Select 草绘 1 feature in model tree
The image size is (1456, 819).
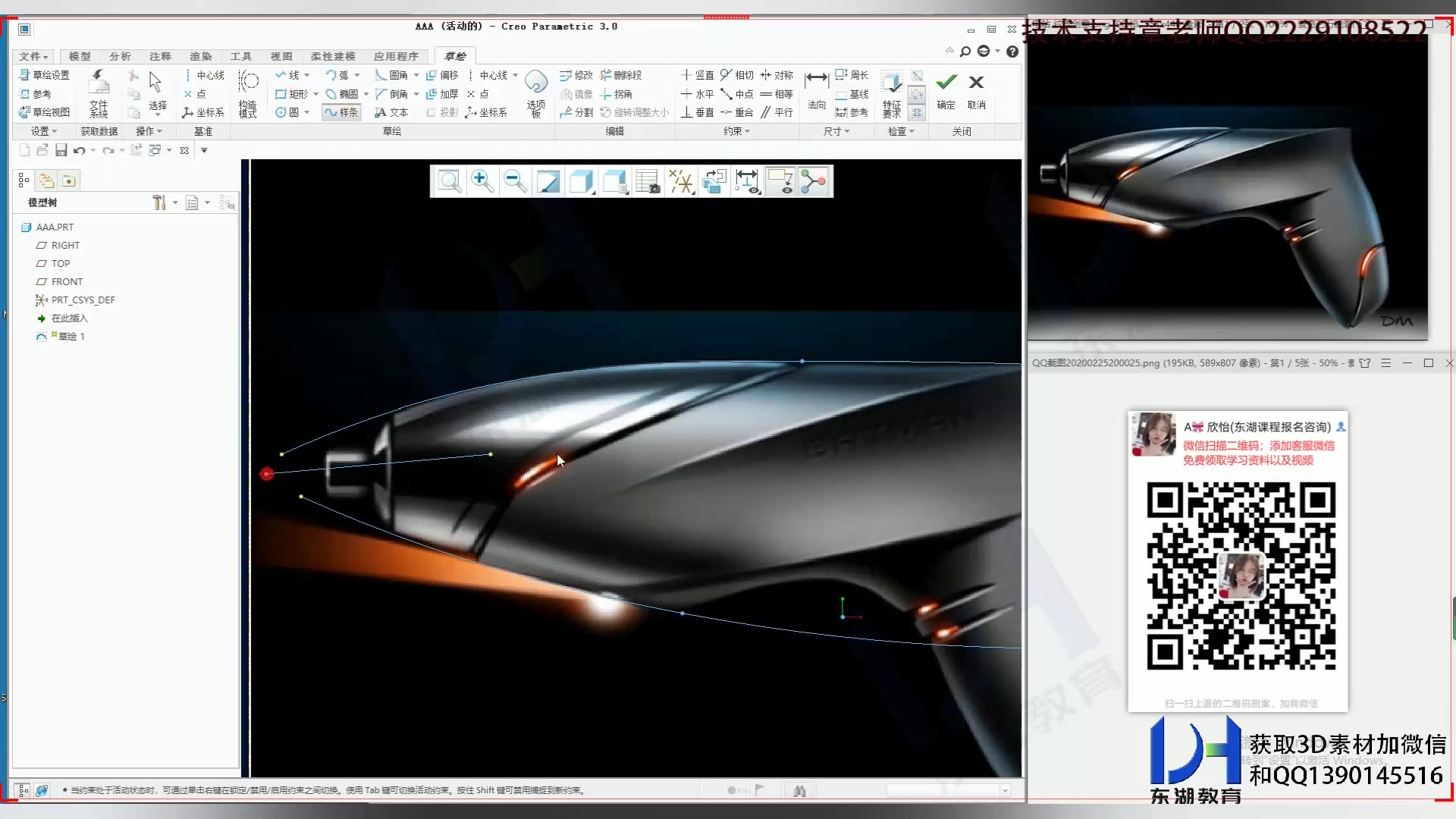coord(61,336)
